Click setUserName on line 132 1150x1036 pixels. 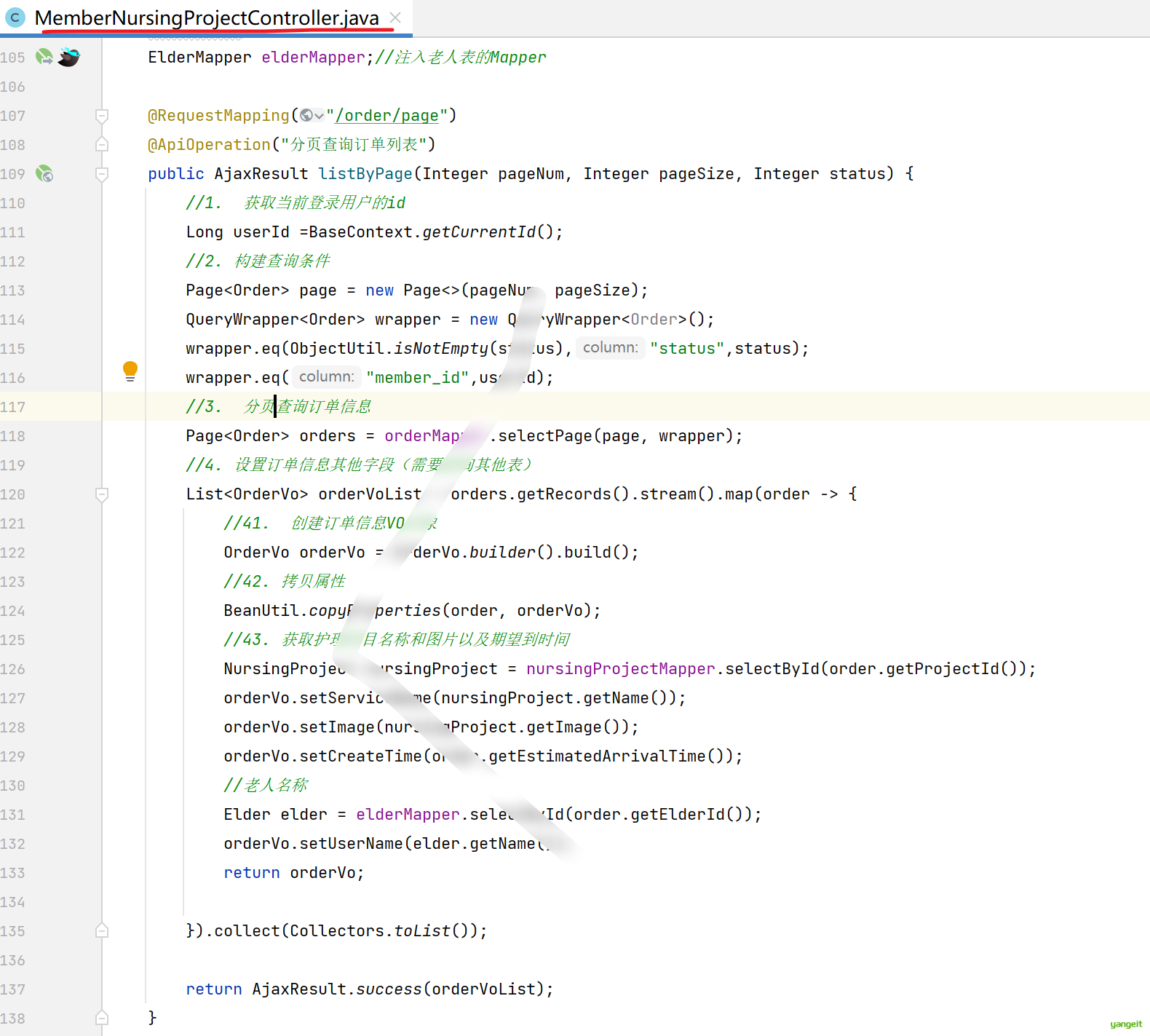pyautogui.click(x=351, y=843)
